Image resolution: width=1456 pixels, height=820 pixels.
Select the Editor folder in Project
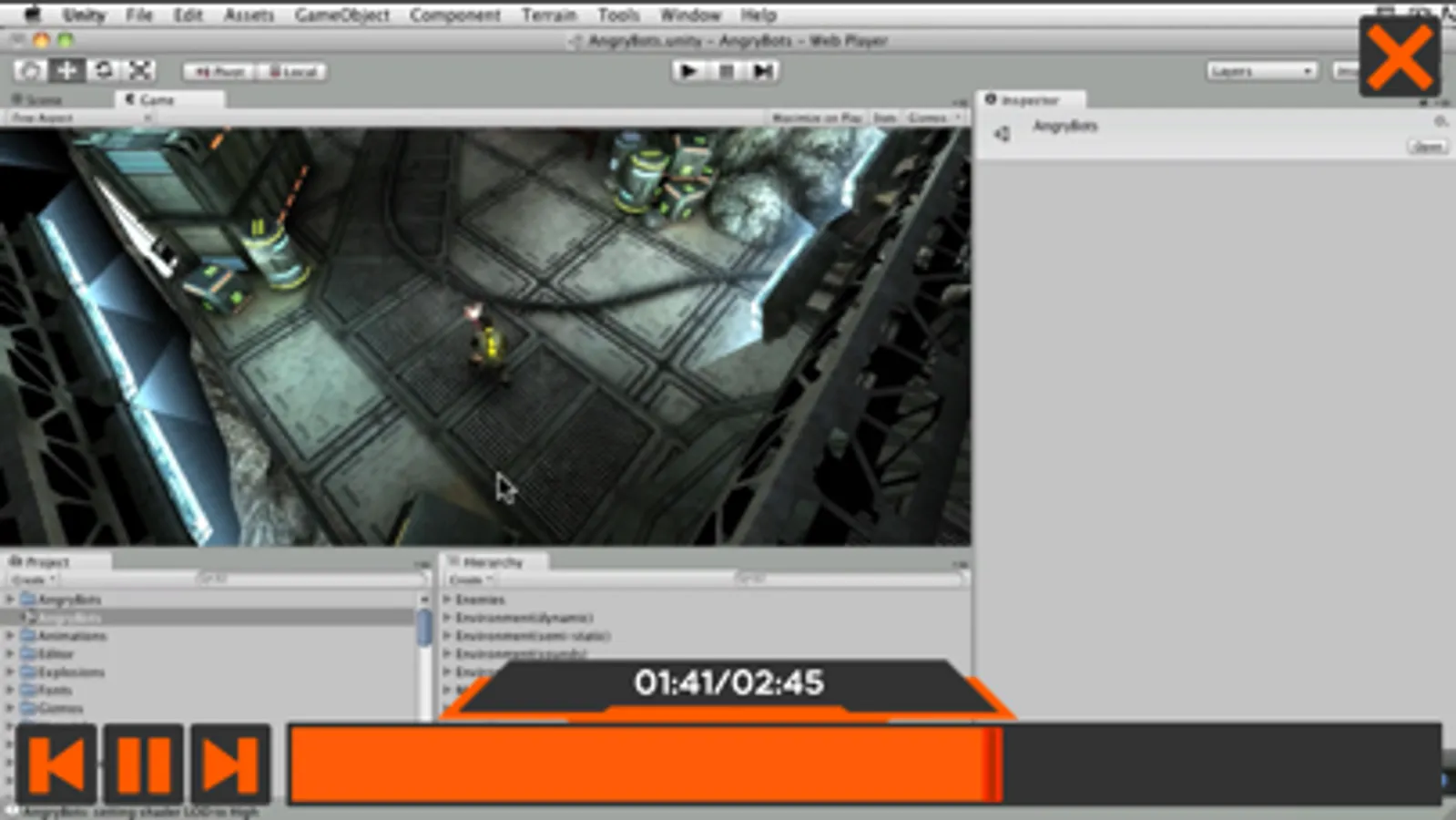tap(209, 654)
